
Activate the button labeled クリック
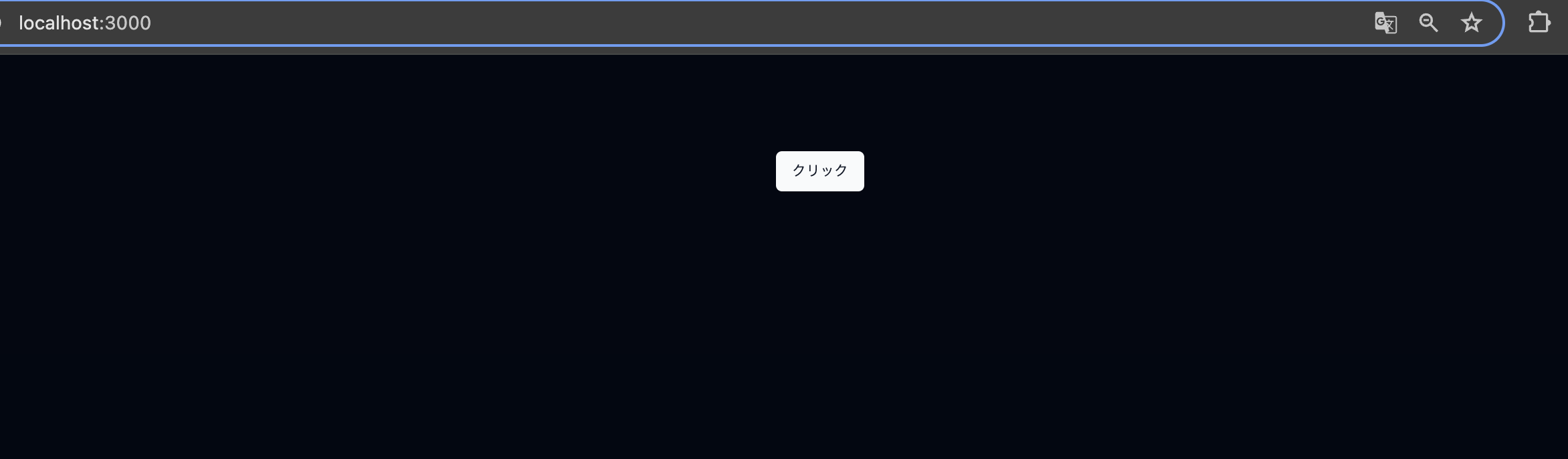point(819,171)
